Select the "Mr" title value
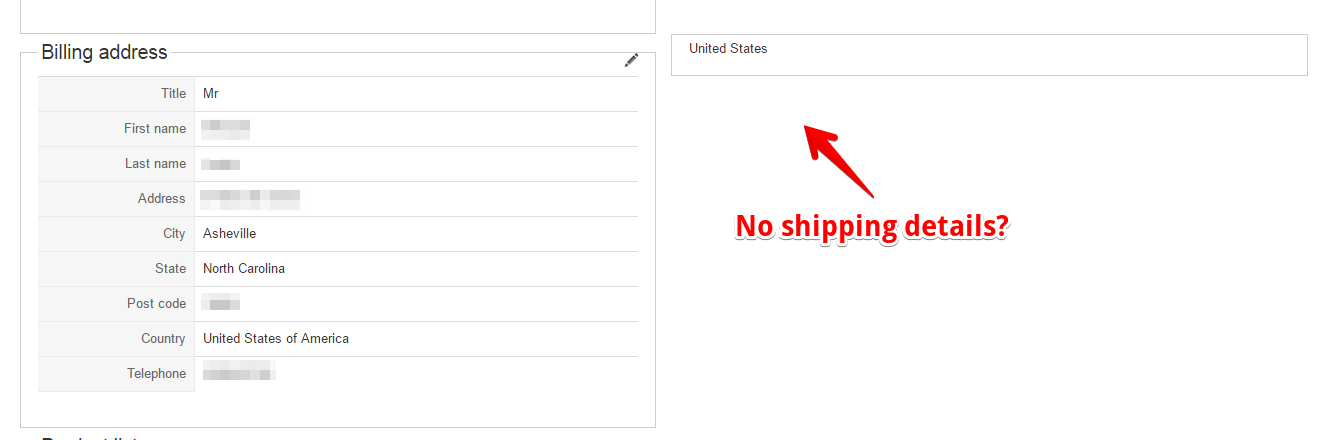The height and width of the screenshot is (440, 1332). [x=211, y=94]
